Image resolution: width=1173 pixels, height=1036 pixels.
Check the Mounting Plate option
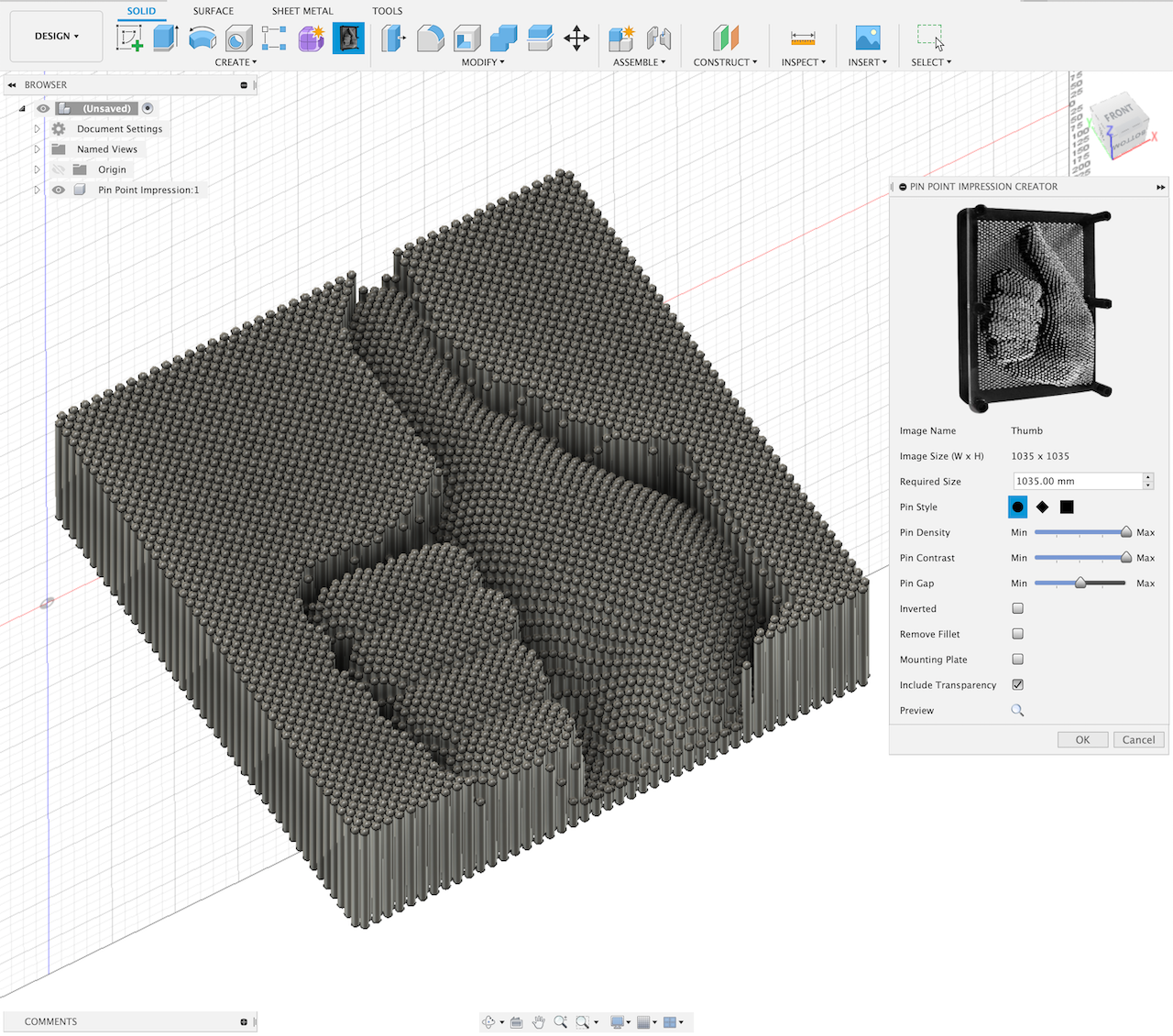coord(1017,660)
